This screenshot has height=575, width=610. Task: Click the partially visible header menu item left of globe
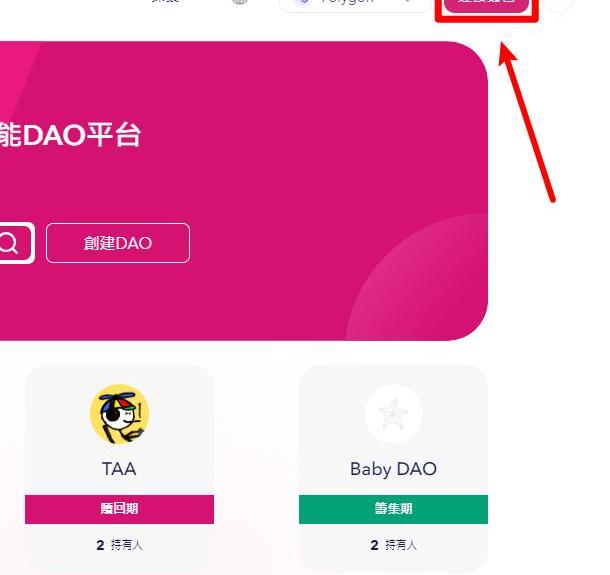pos(165,3)
